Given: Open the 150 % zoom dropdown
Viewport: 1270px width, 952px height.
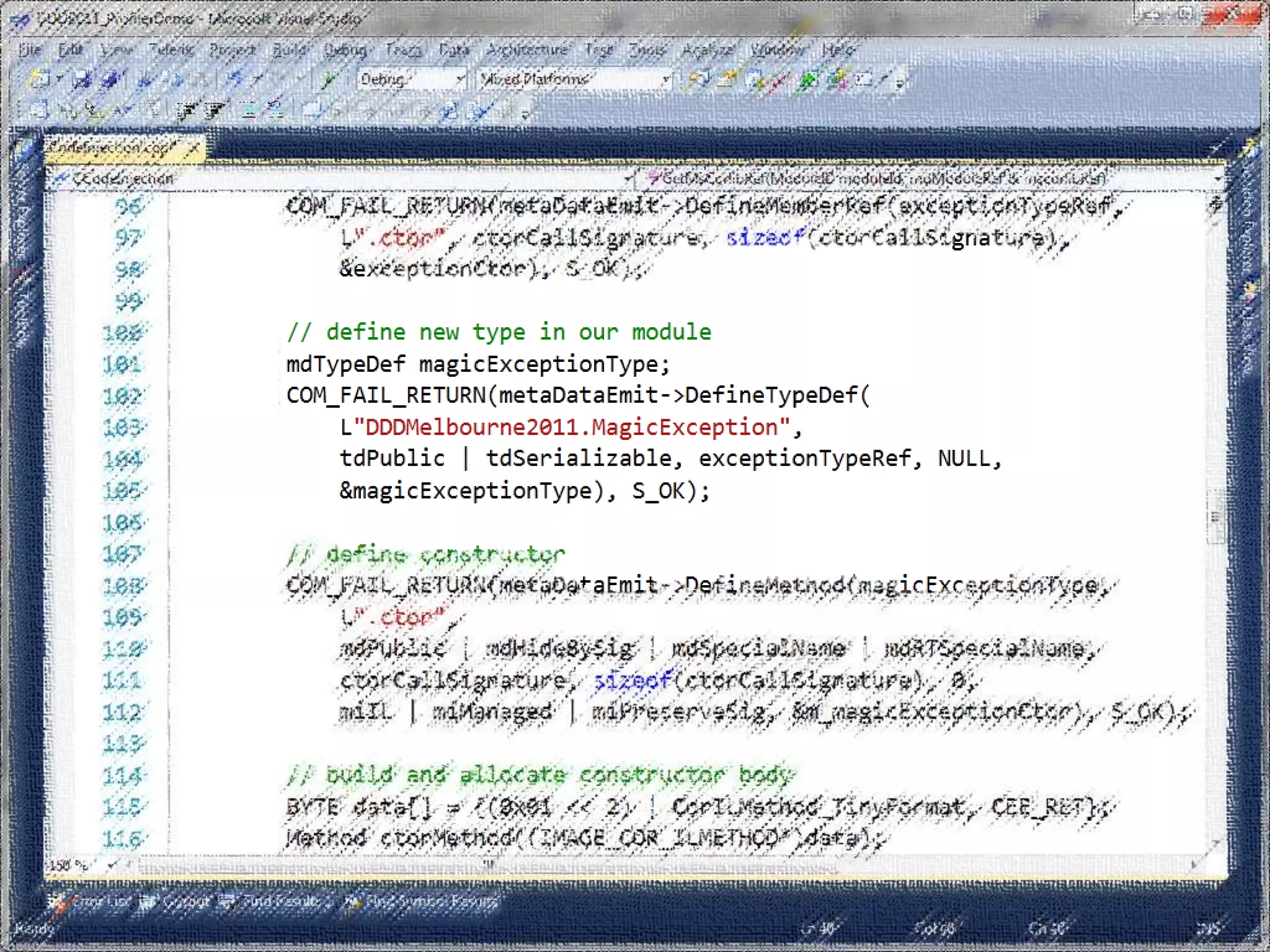Looking at the screenshot, I should pos(112,864).
